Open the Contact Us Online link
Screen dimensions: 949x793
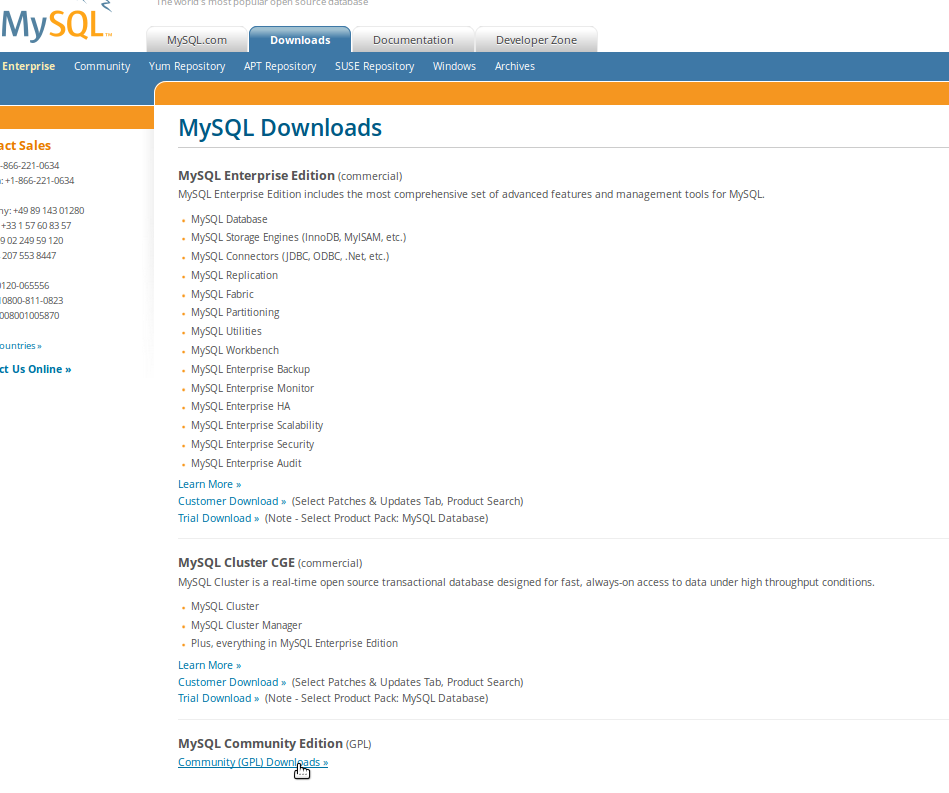(35, 369)
